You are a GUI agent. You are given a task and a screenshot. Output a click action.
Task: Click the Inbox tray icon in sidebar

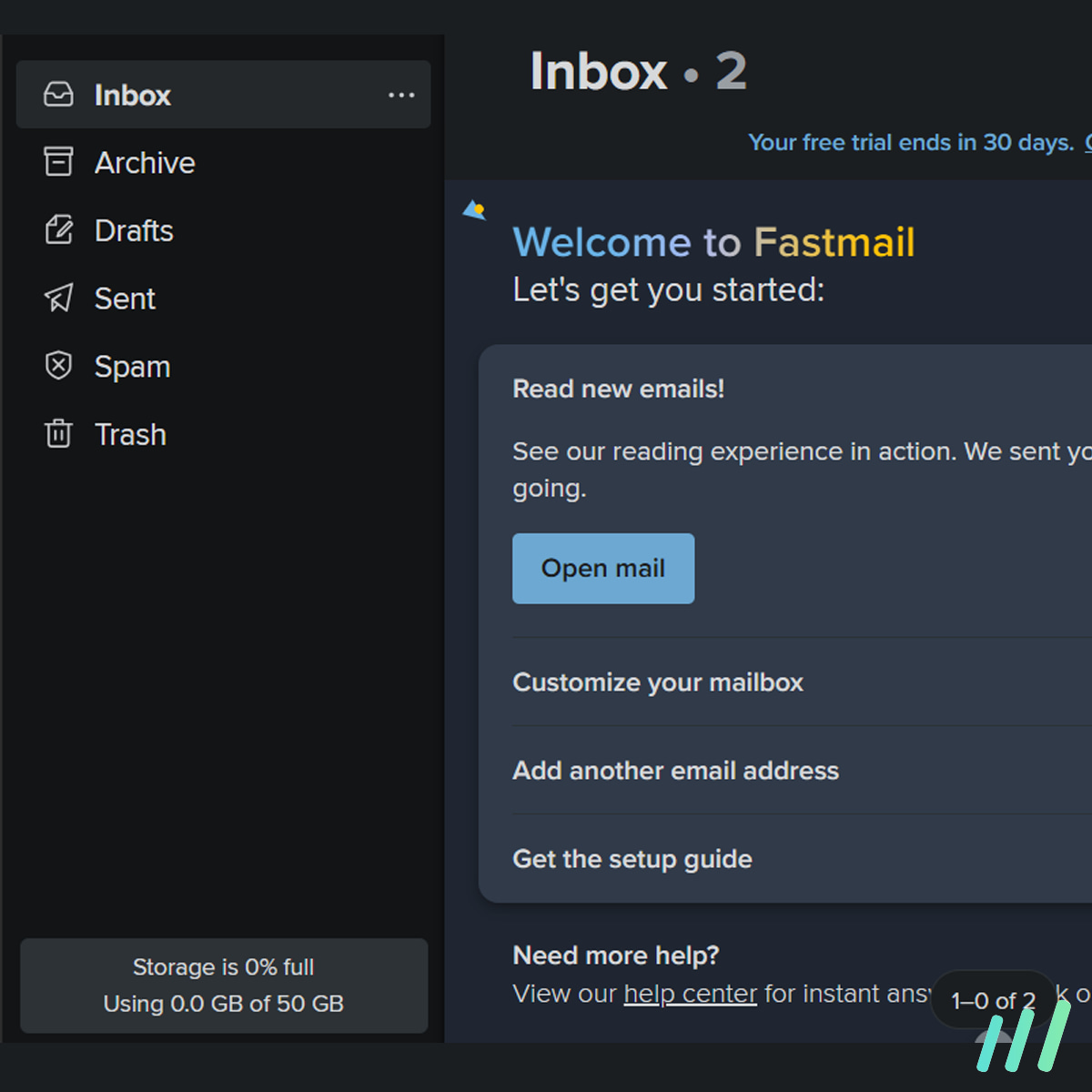tap(58, 95)
